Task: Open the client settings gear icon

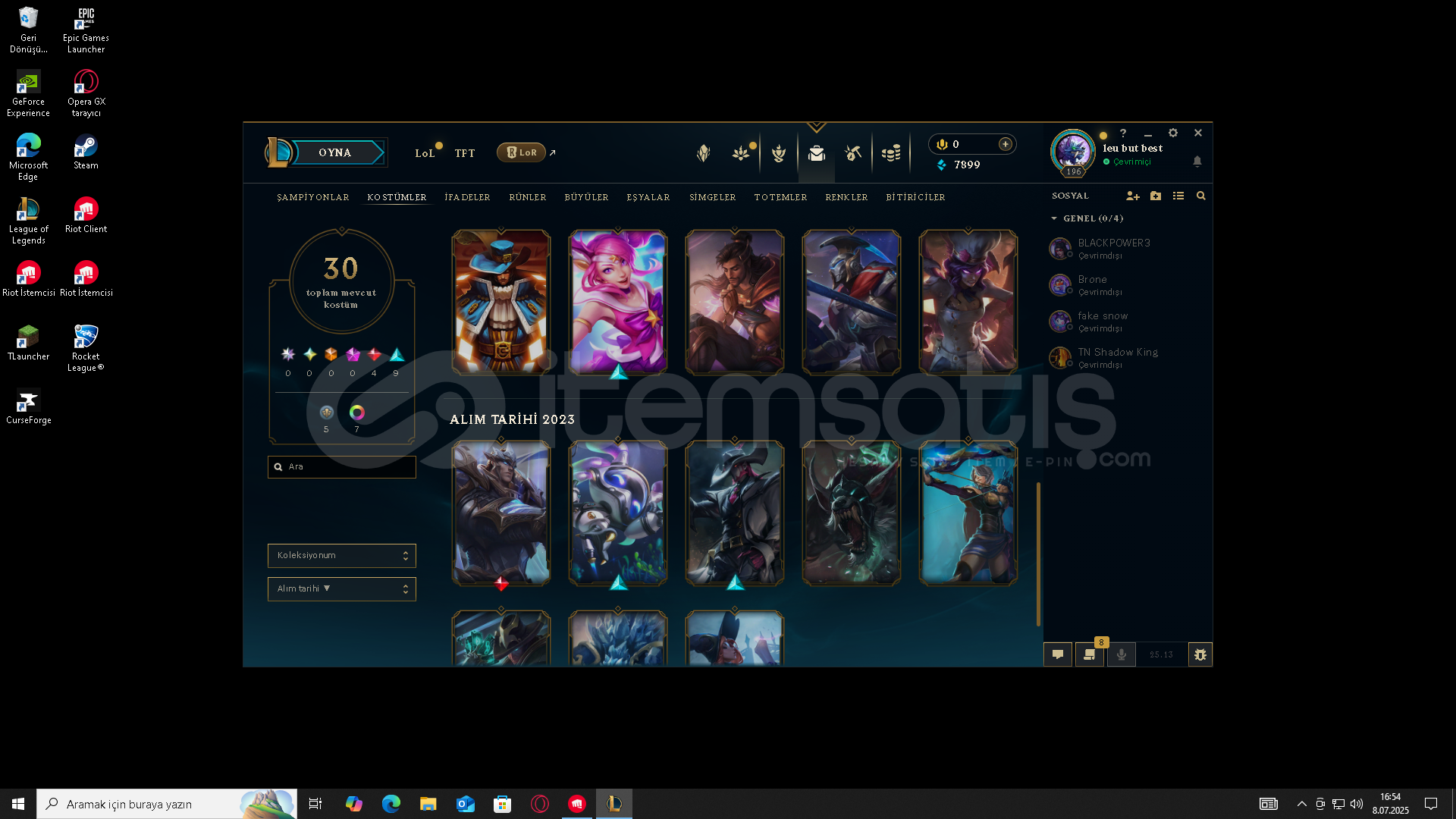Action: (x=1173, y=133)
